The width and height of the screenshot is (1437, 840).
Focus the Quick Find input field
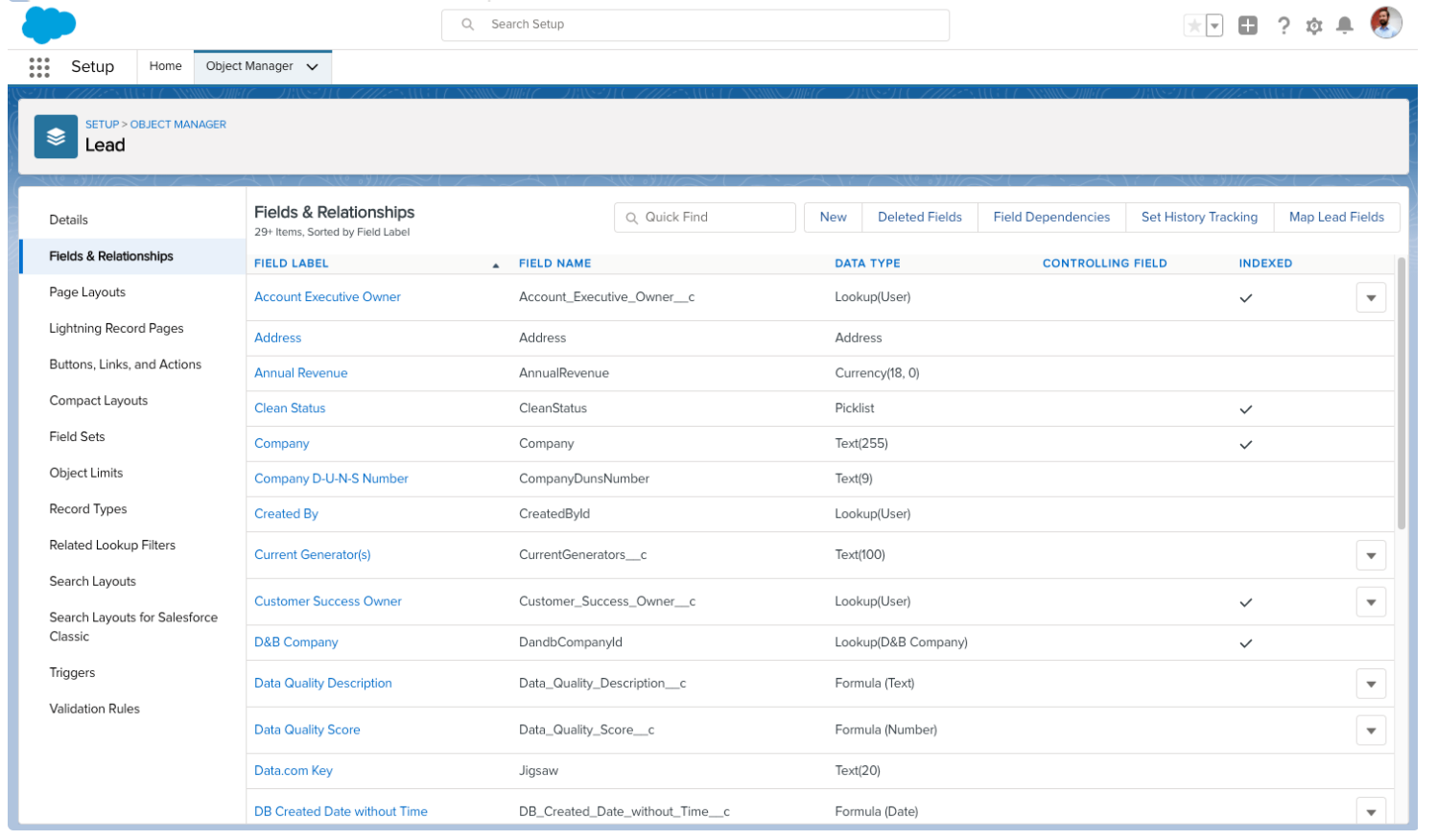(705, 218)
